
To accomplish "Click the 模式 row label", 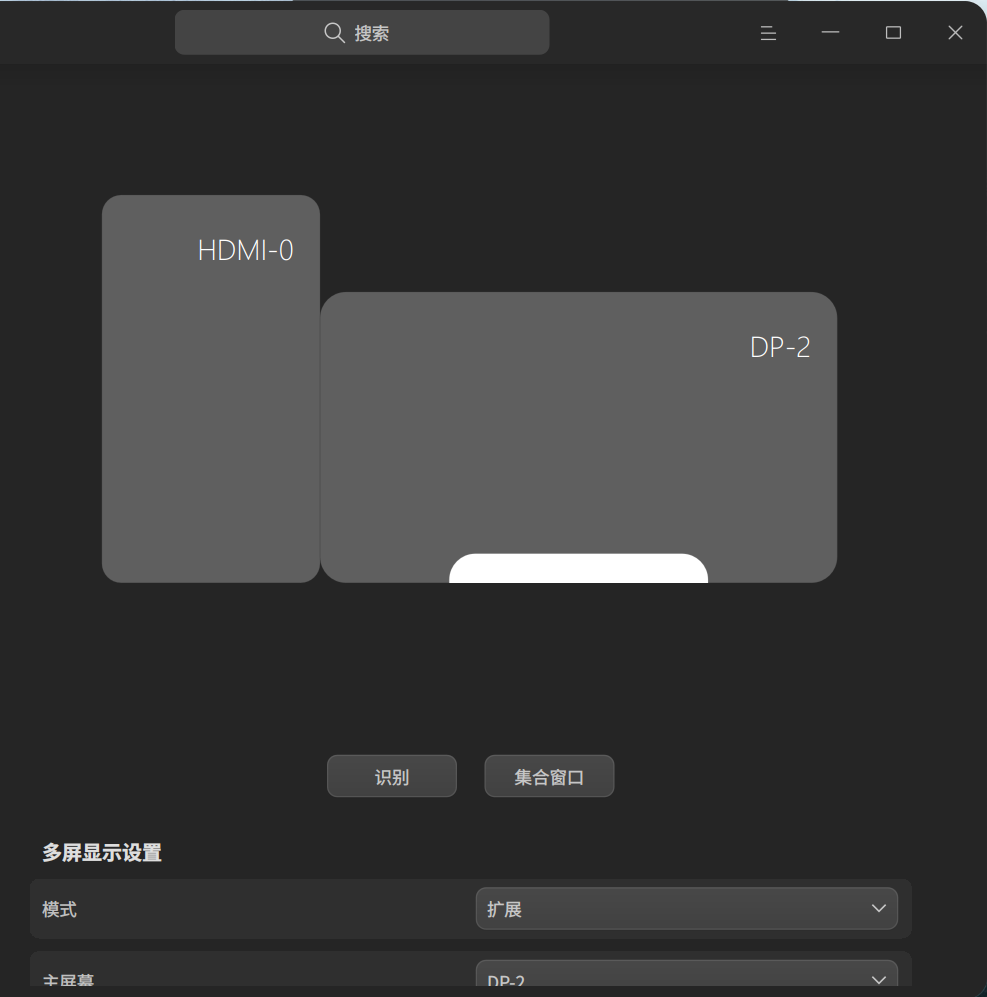I will 60,909.
